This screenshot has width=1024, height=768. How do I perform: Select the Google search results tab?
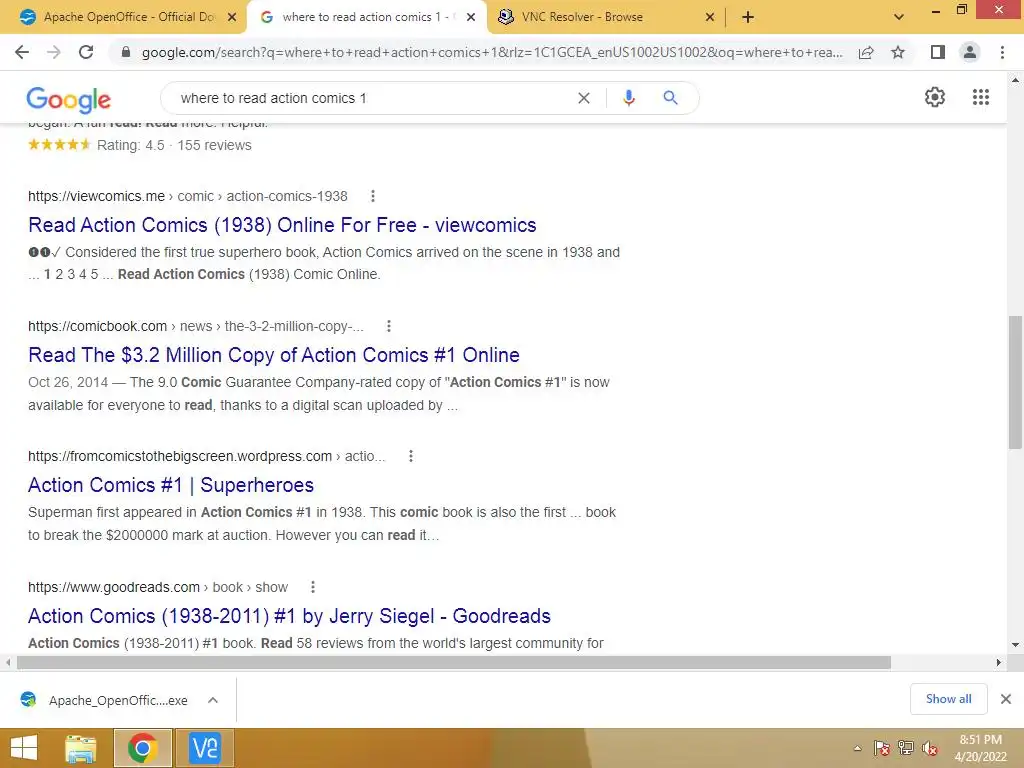tap(366, 17)
